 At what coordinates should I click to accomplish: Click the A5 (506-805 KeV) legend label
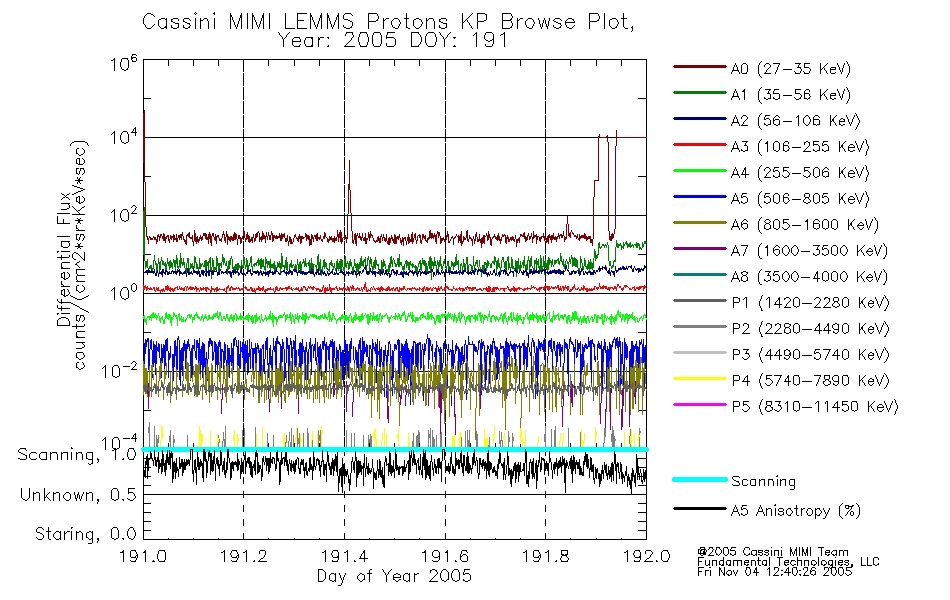pyautogui.click(x=800, y=199)
